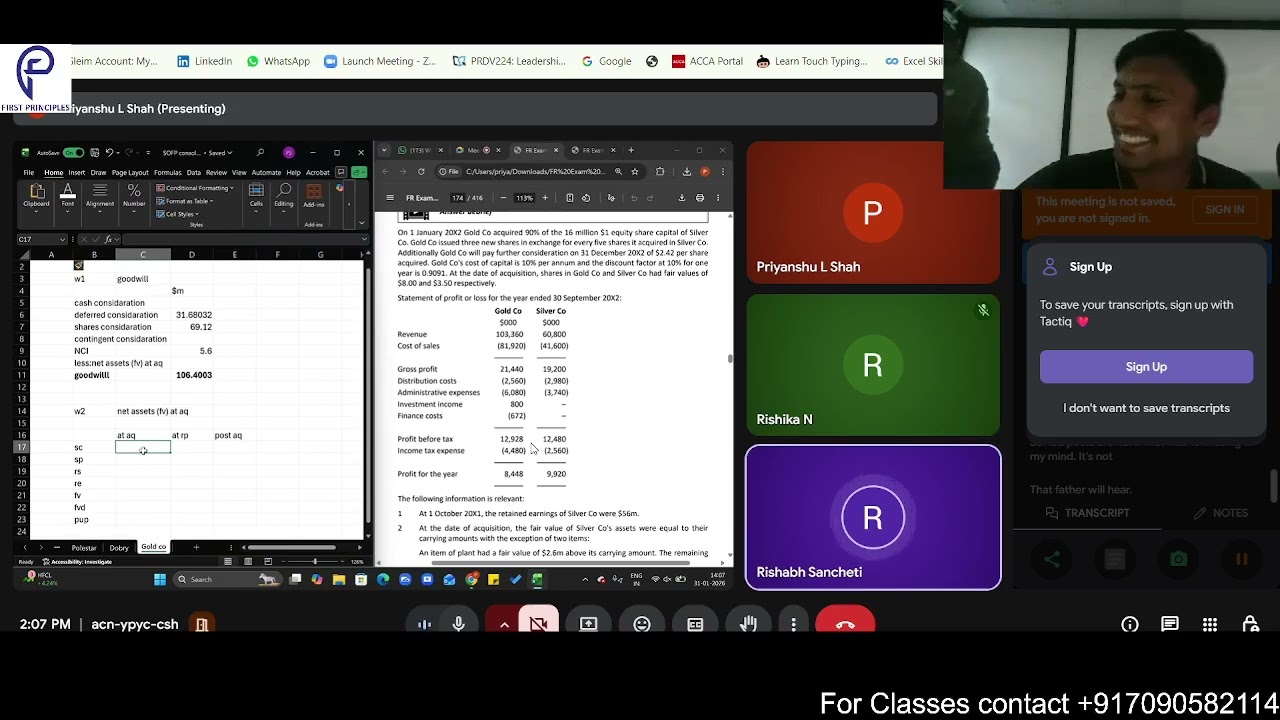Viewport: 1280px width, 720px height.
Task: Switch to the Tactiq NOTES tab
Action: [1221, 513]
